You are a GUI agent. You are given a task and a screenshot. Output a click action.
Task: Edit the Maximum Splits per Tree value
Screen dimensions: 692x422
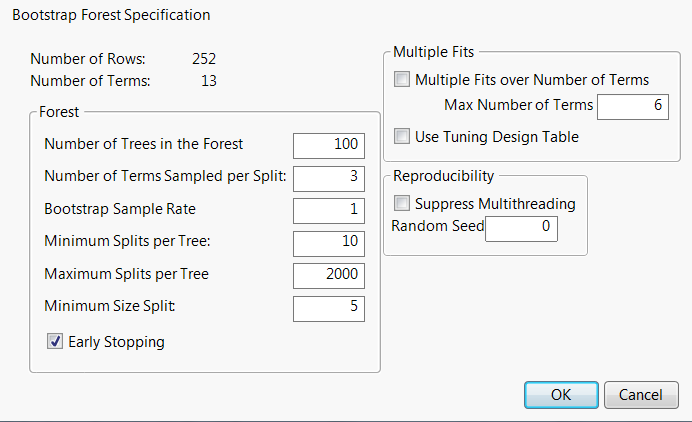(x=329, y=275)
